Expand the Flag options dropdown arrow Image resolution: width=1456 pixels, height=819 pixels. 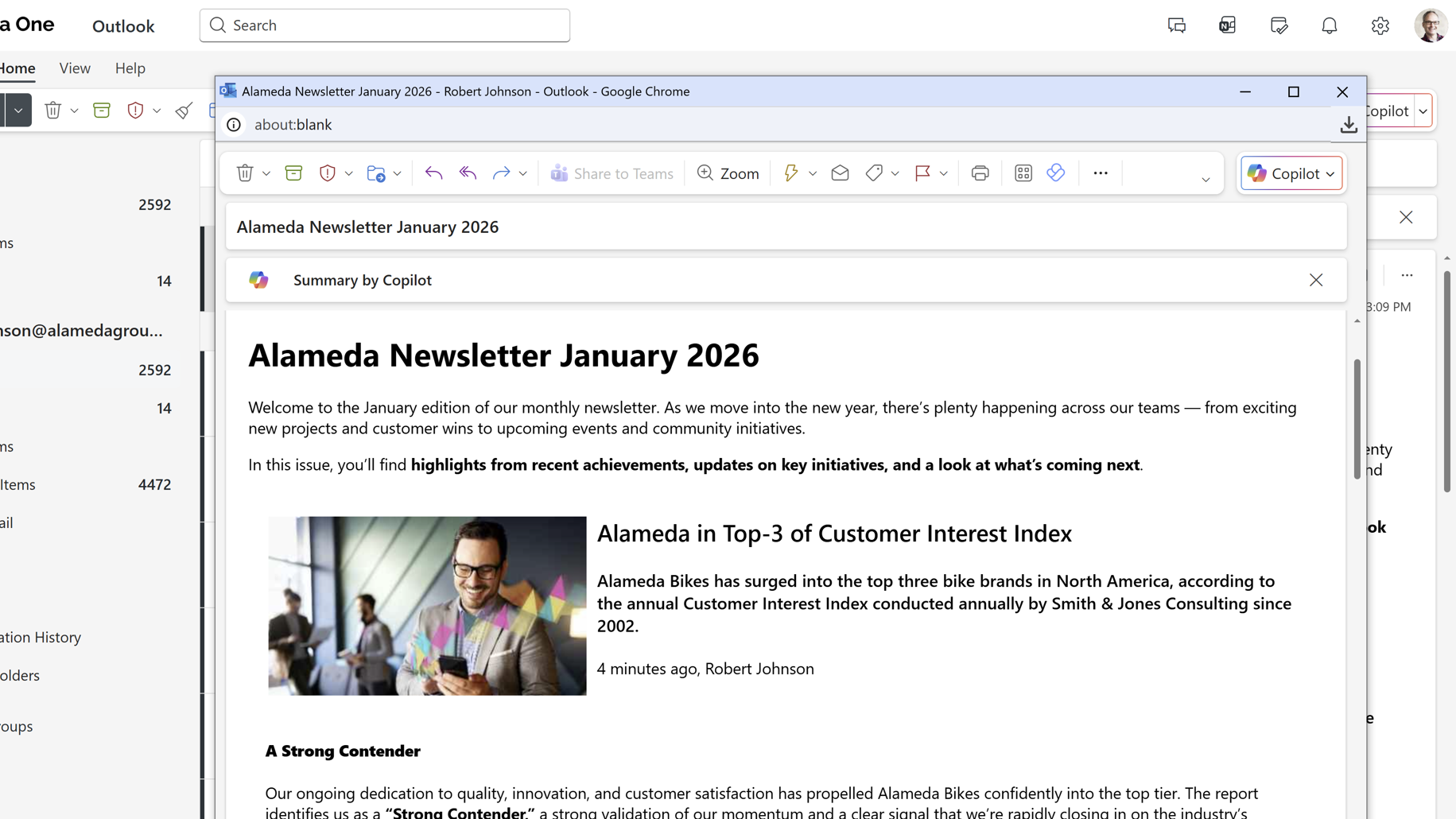tap(943, 173)
